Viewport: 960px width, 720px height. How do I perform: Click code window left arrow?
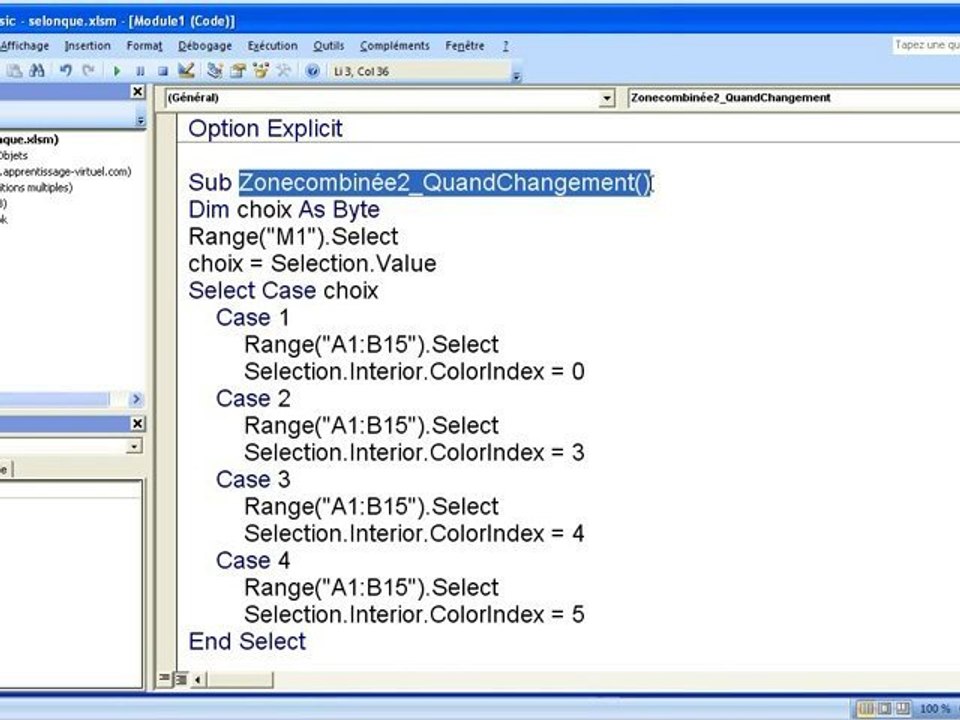point(198,680)
